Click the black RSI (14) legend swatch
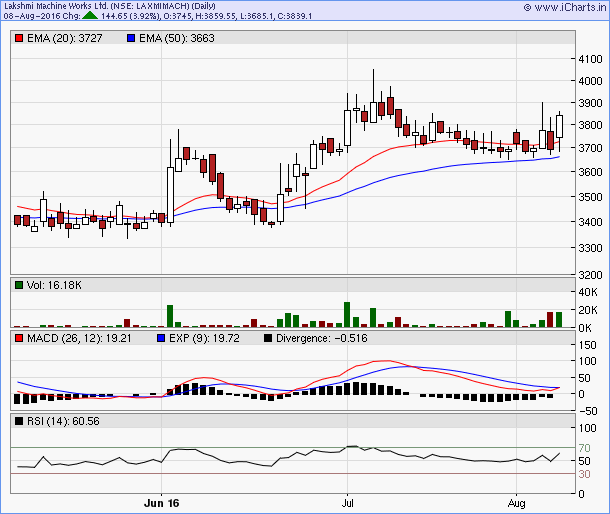 pos(19,421)
